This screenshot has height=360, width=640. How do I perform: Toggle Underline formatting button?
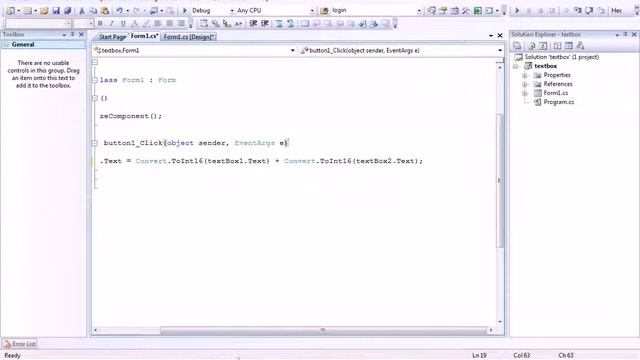pos(123,24)
